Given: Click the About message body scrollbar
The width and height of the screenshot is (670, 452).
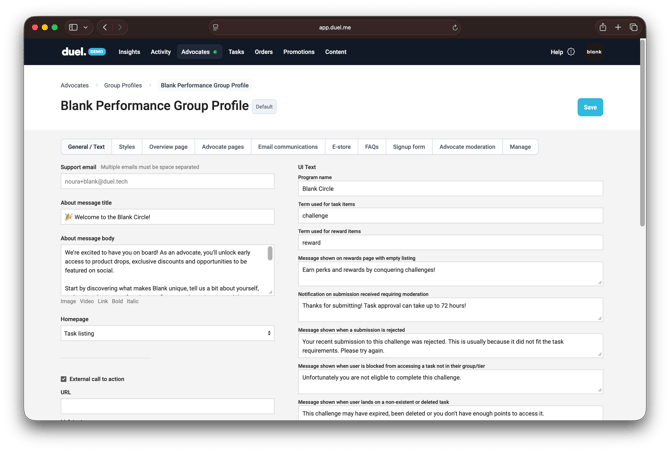Looking at the screenshot, I should pyautogui.click(x=270, y=256).
